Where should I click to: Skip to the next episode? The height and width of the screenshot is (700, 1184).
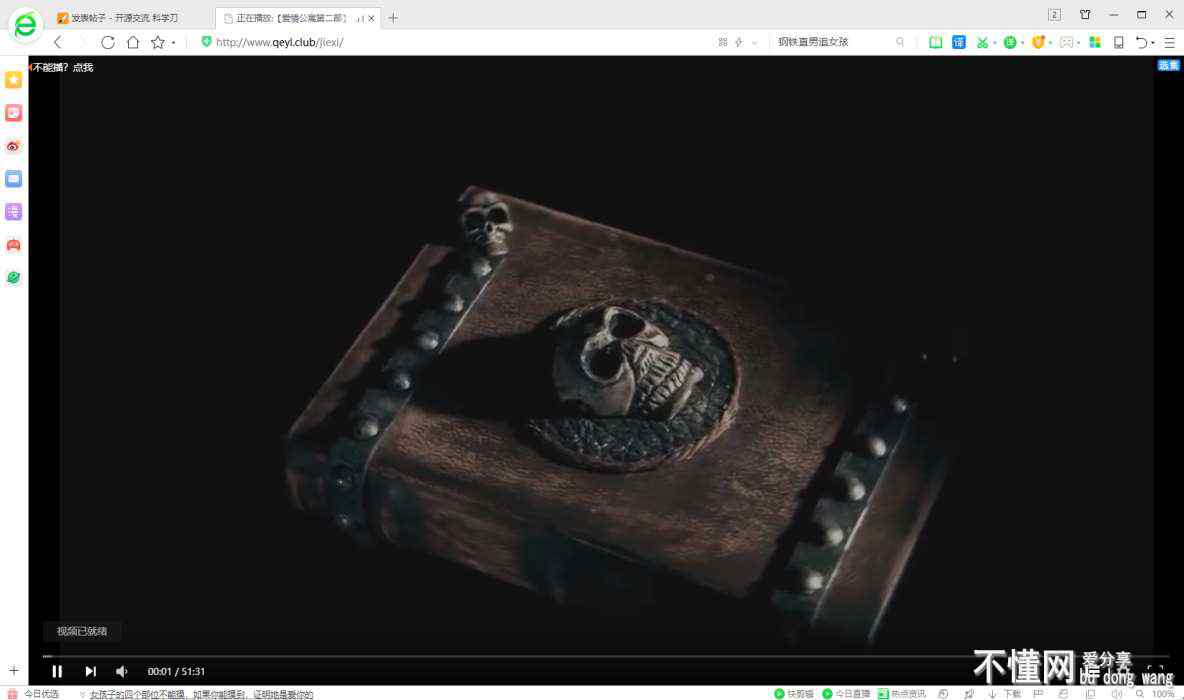pos(91,671)
